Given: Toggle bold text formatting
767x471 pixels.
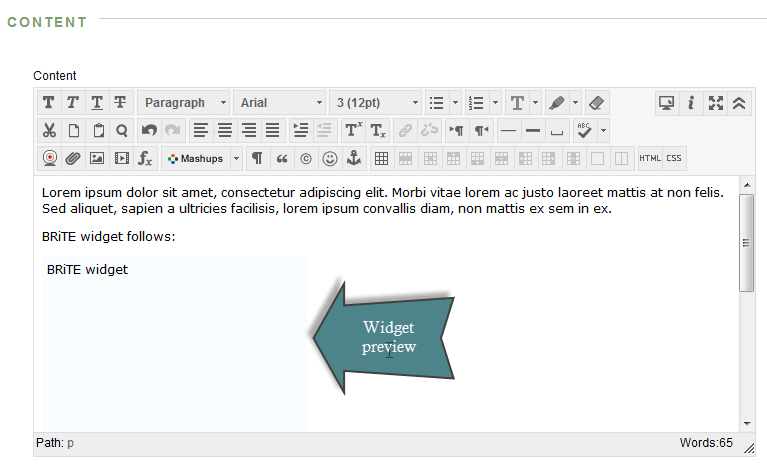Looking at the screenshot, I should (x=48, y=103).
